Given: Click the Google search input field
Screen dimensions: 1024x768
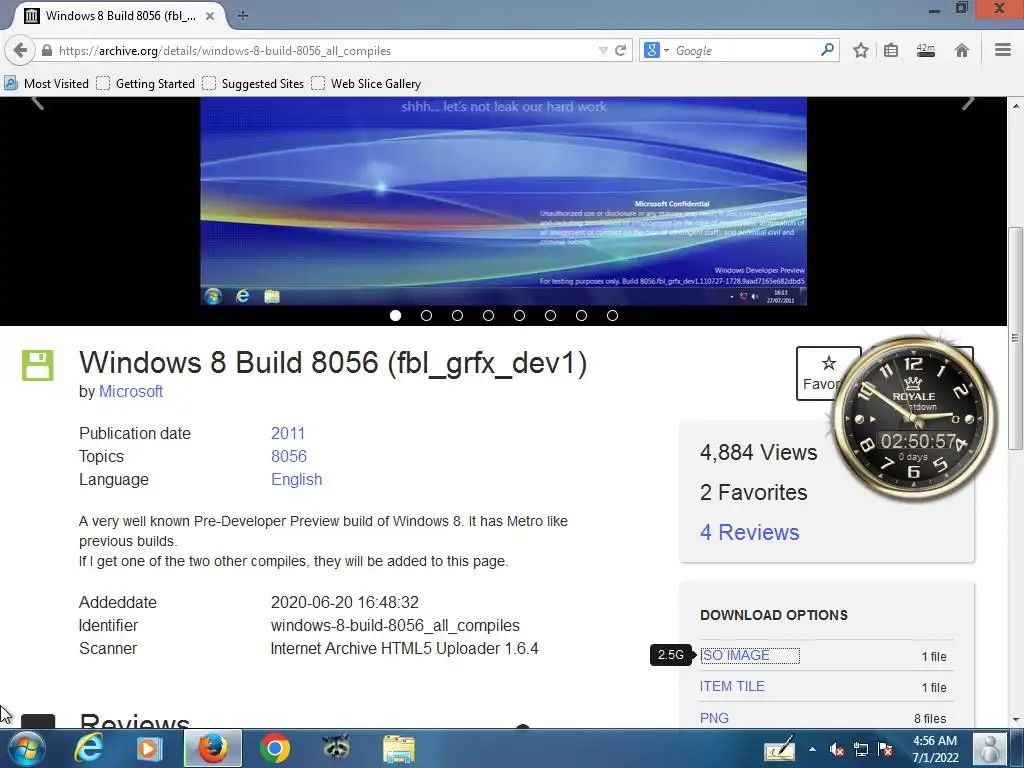Looking at the screenshot, I should (x=744, y=50).
